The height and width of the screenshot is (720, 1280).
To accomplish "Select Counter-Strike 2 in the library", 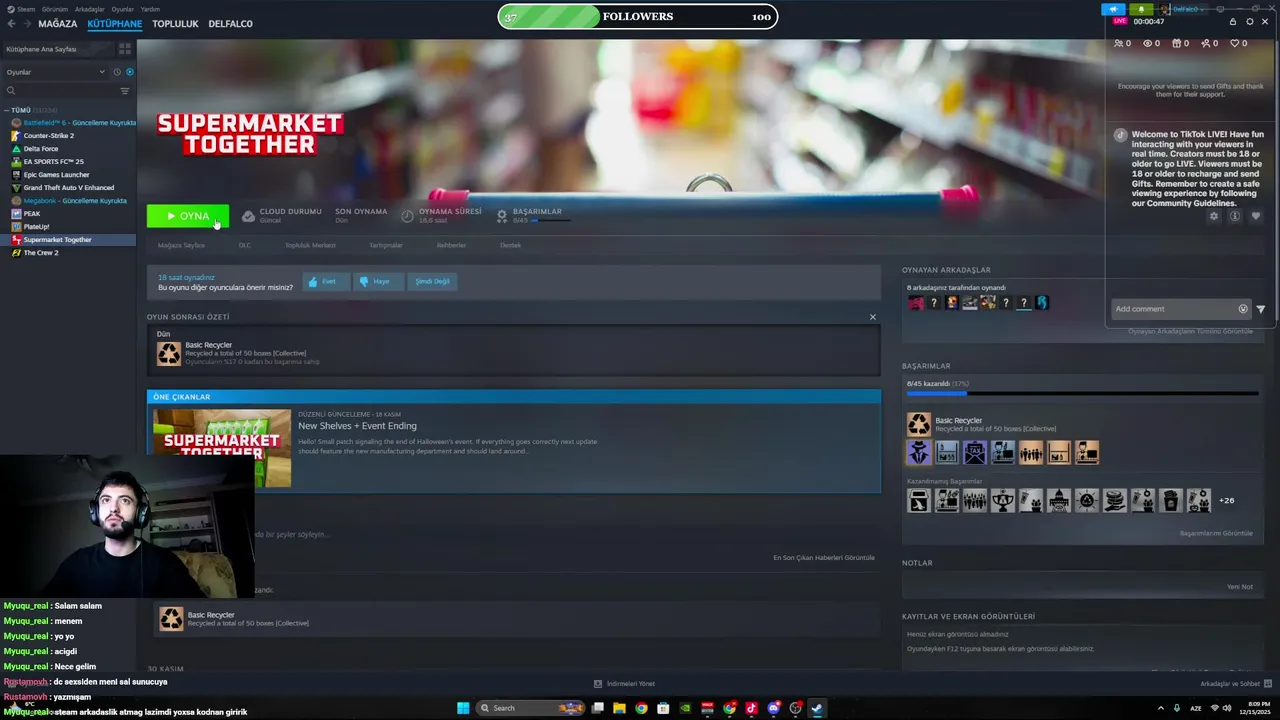I will (x=48, y=136).
